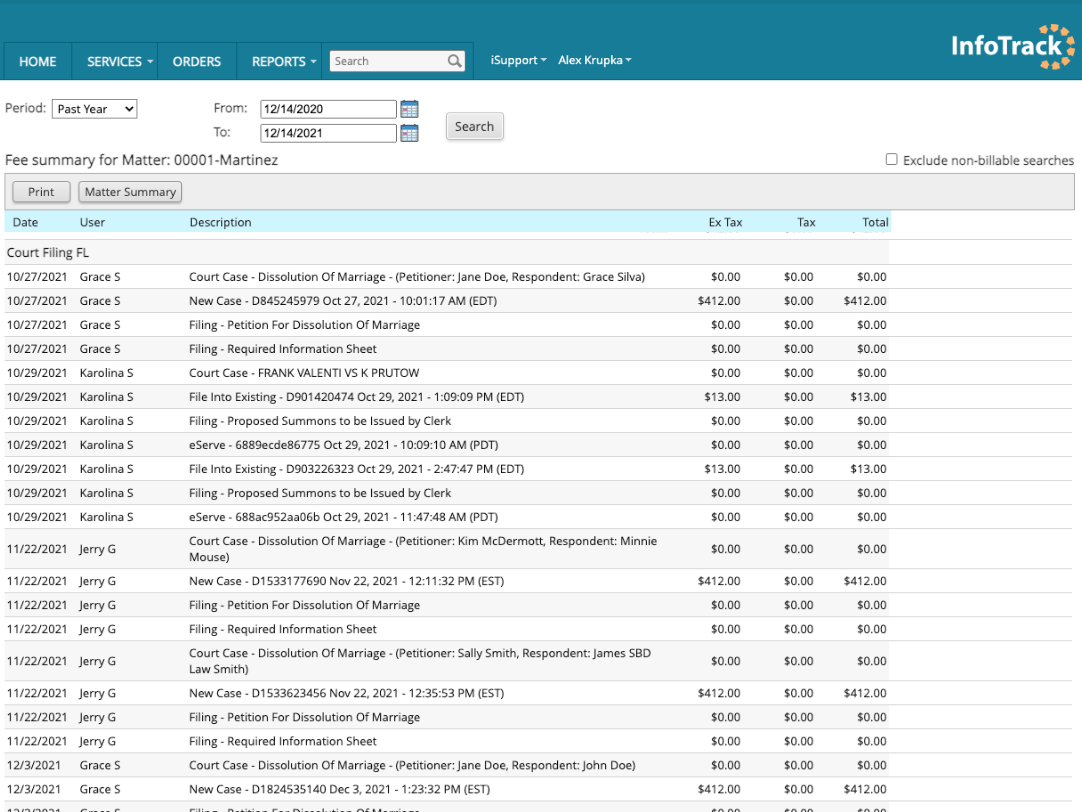The height and width of the screenshot is (812, 1082).
Task: Click the From date input field
Action: pos(328,109)
